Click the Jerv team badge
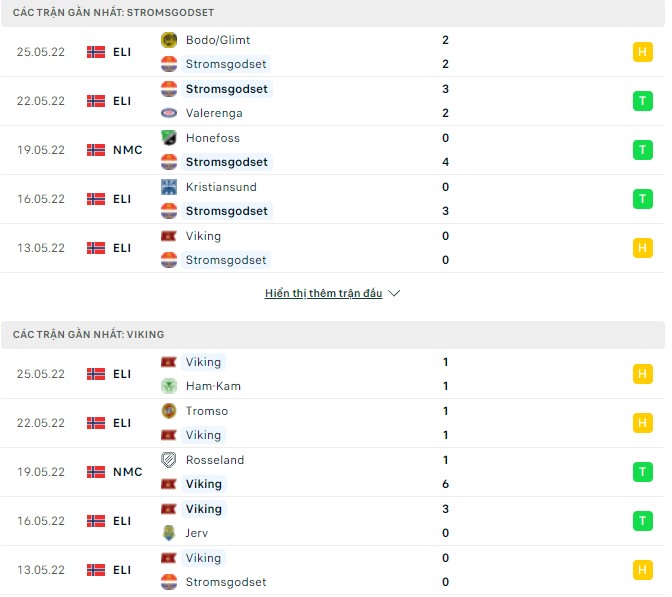672x597 pixels. 168,533
